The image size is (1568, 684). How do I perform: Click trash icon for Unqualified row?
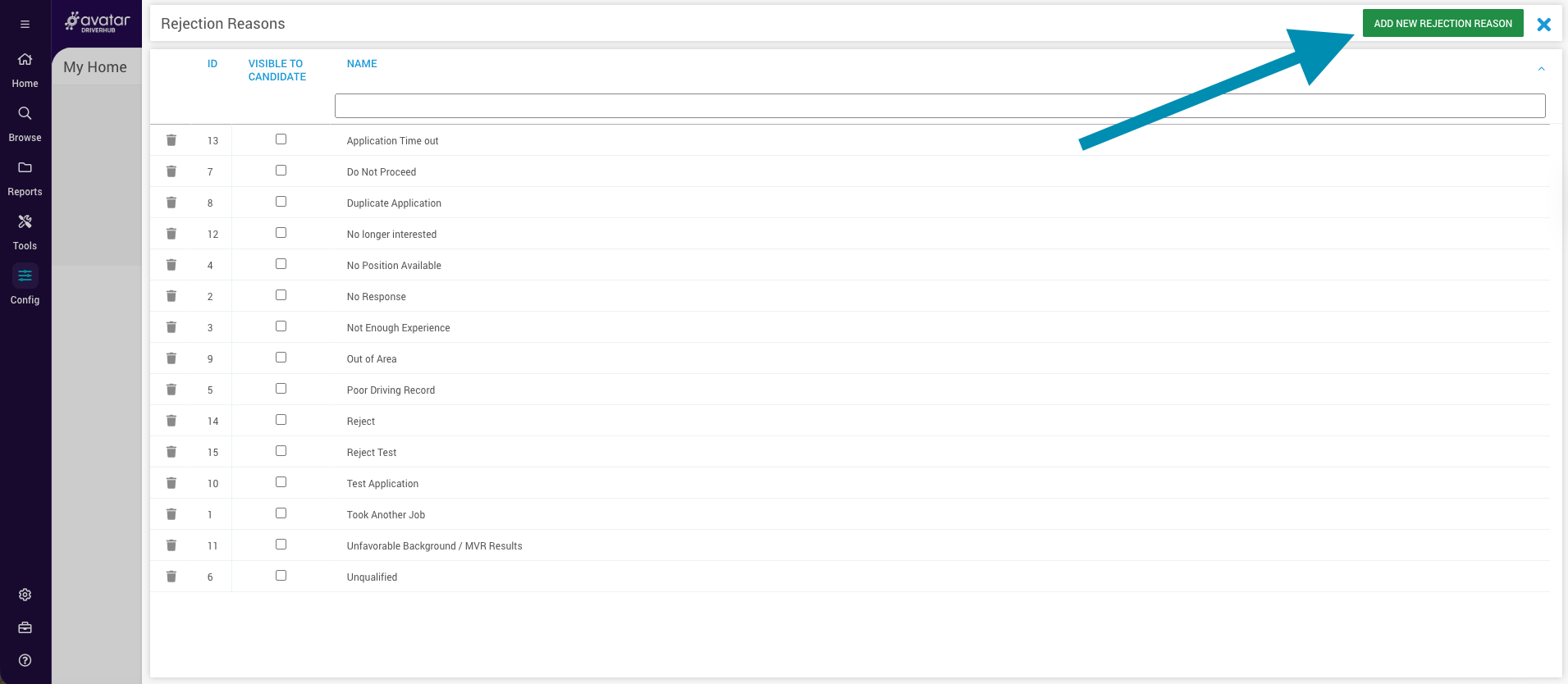click(x=171, y=577)
